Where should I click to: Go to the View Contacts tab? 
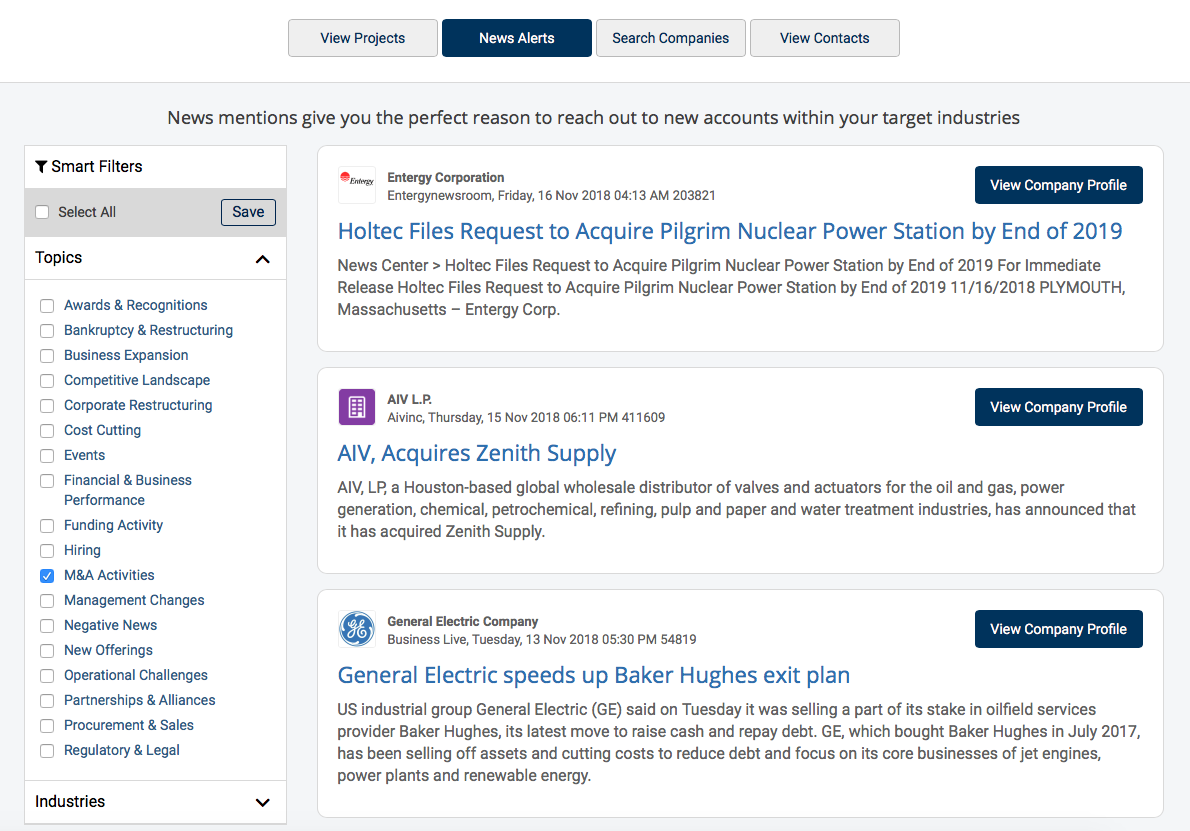coord(825,38)
